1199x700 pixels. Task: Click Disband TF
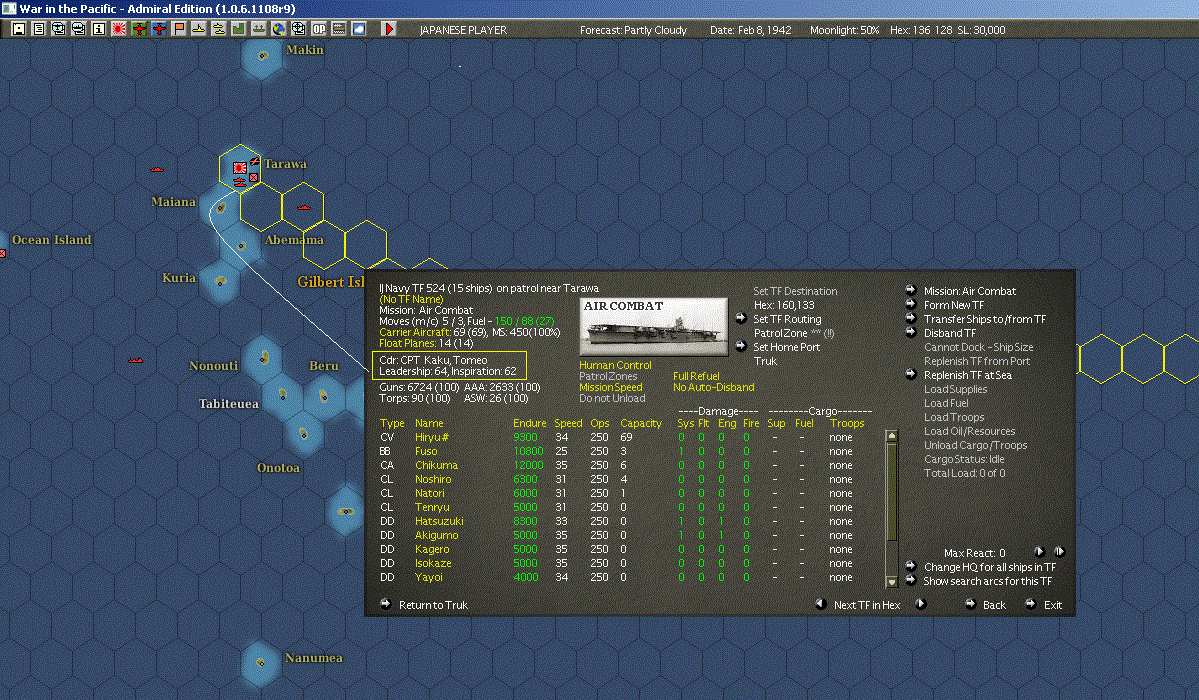(949, 334)
